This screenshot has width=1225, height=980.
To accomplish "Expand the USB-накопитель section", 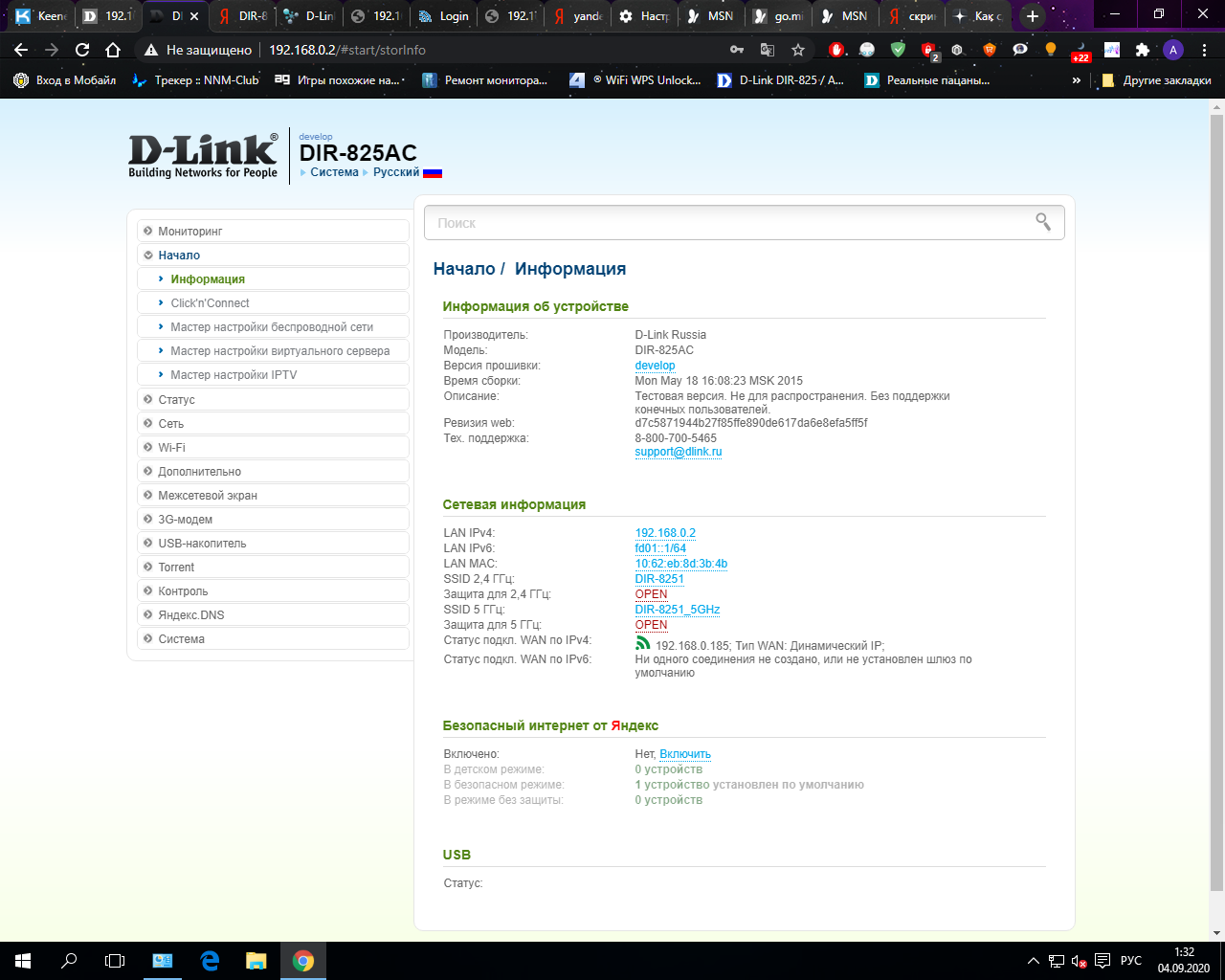I will 273,544.
